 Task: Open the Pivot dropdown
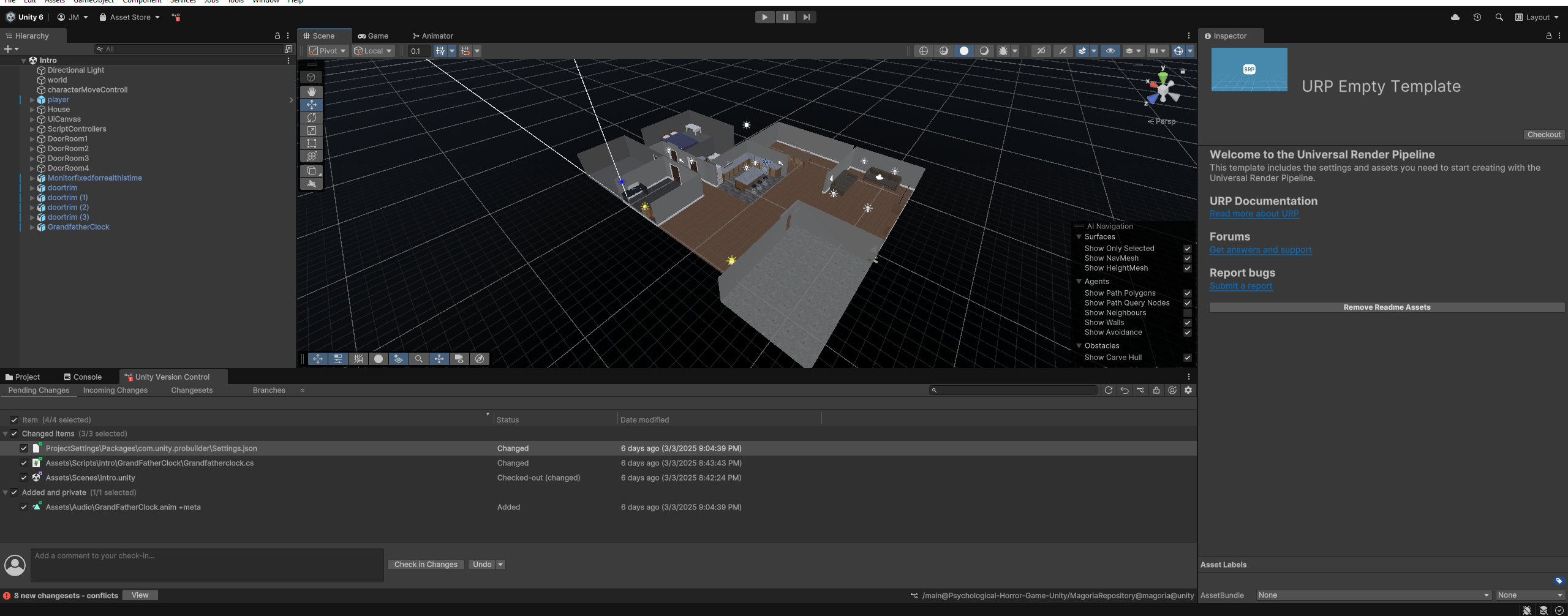point(327,51)
